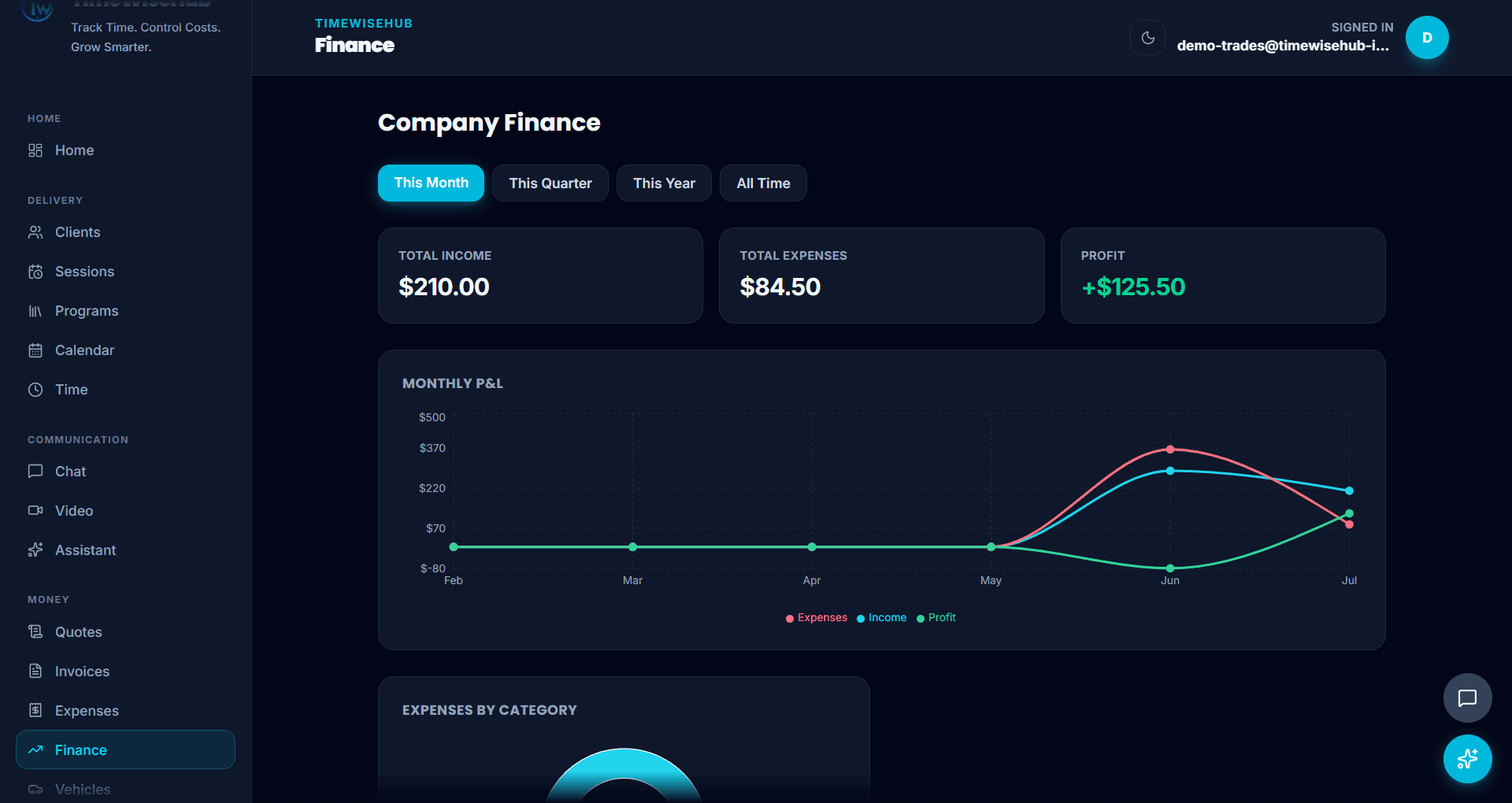This screenshot has width=1512, height=803.
Task: Click the Chat bubble icon in sidebar
Action: click(35, 472)
